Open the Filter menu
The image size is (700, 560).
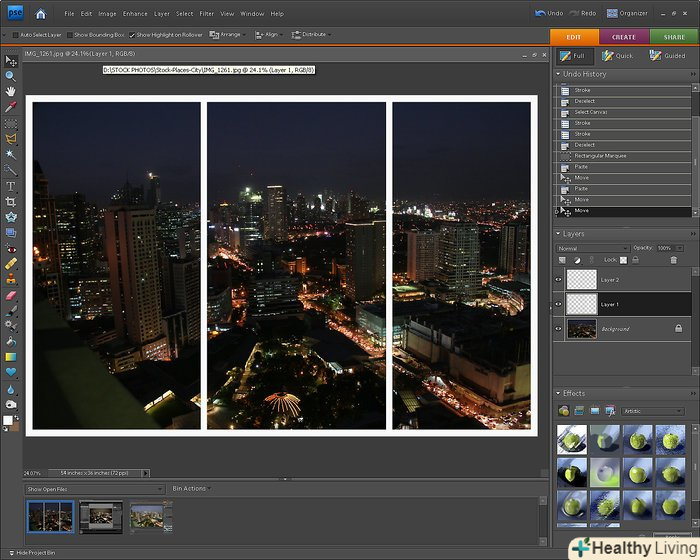[x=206, y=14]
